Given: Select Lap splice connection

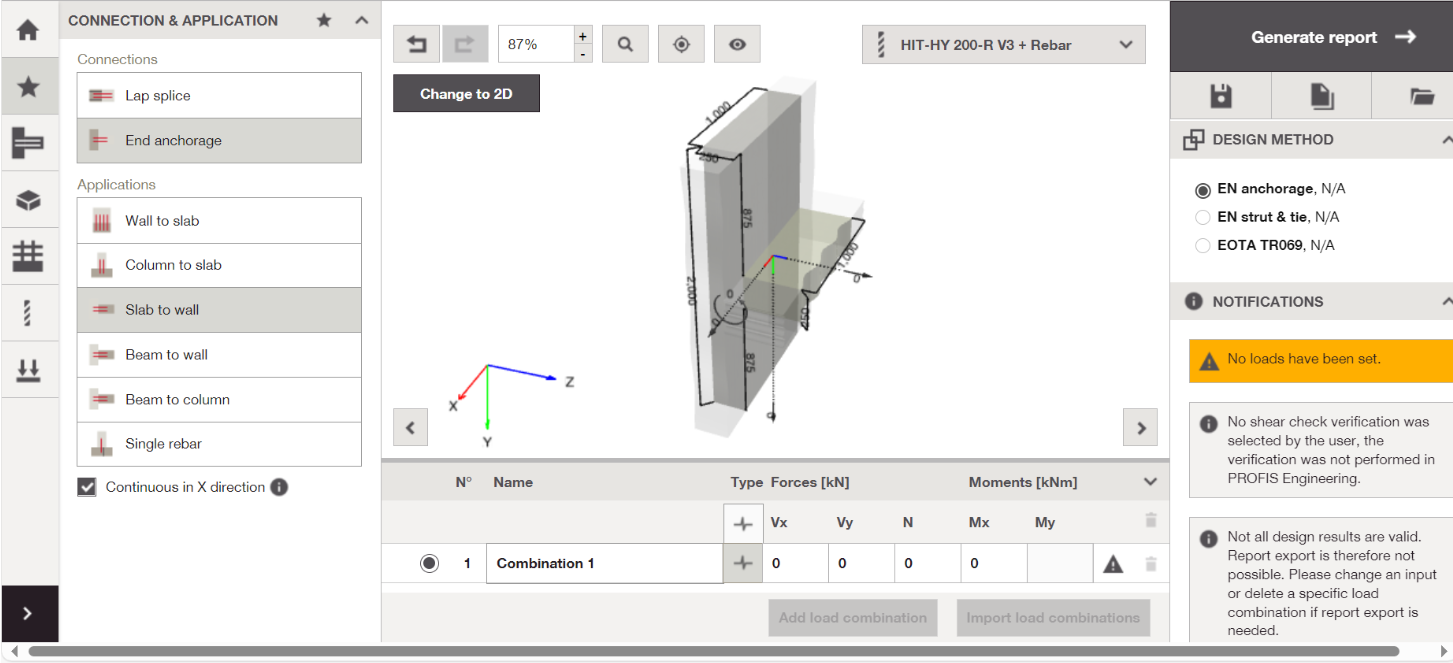Looking at the screenshot, I should click(219, 96).
